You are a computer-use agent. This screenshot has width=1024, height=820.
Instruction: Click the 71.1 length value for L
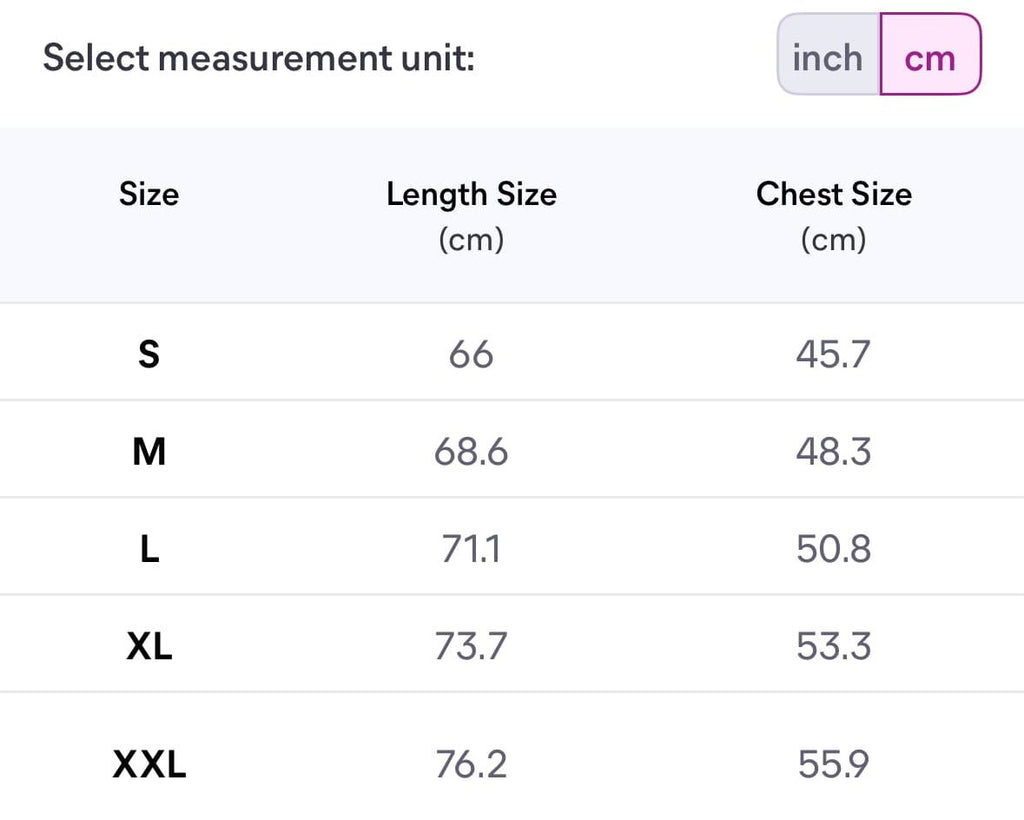471,549
